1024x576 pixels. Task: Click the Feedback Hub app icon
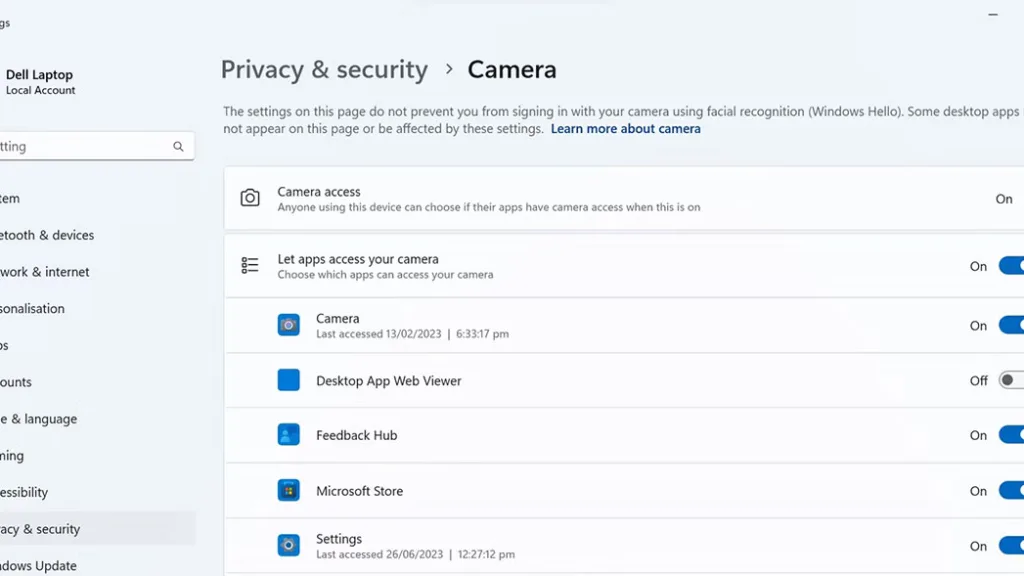[x=289, y=435]
